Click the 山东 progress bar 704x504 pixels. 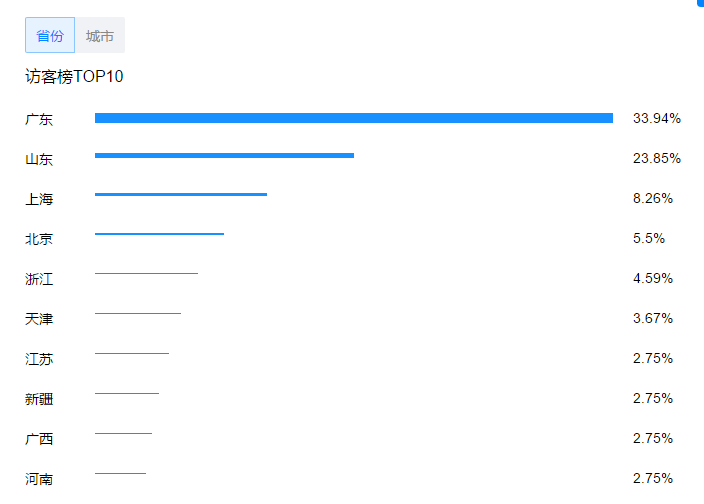pyautogui.click(x=224, y=156)
